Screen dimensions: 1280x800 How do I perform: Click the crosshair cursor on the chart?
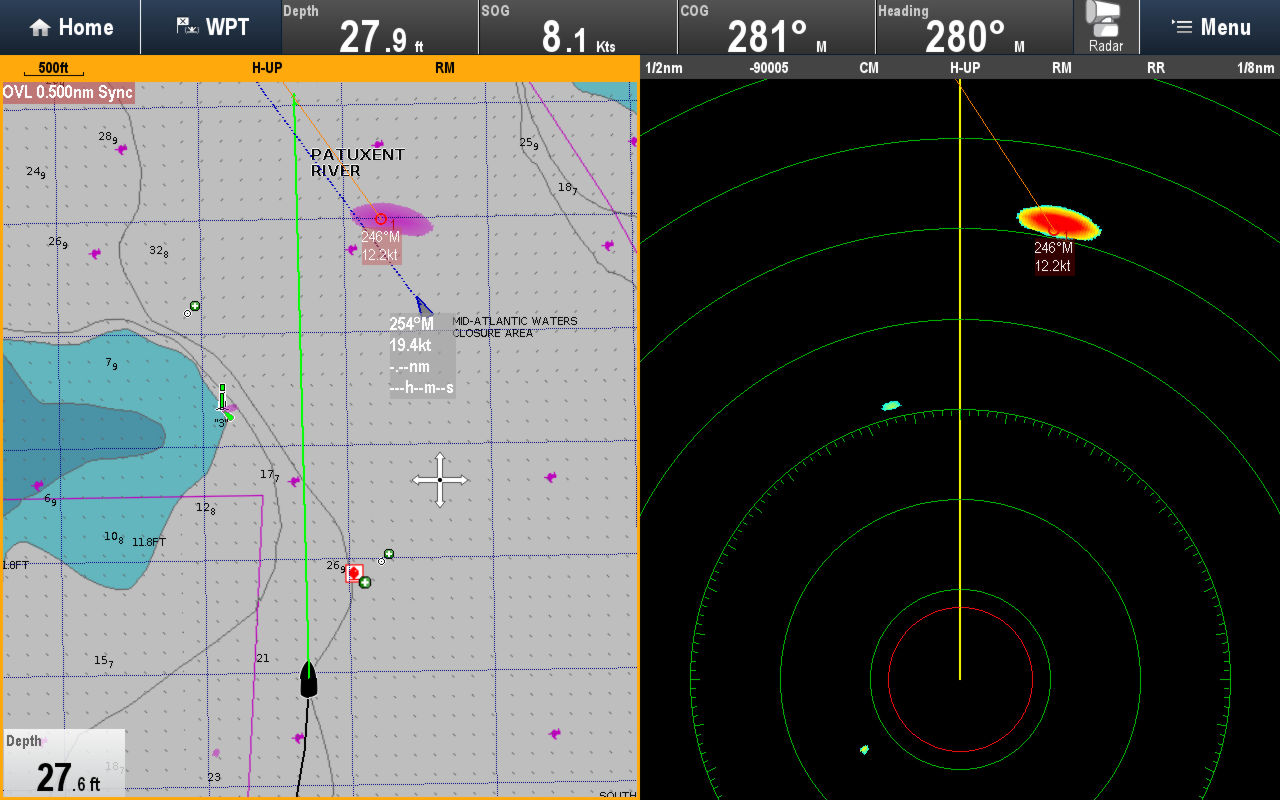439,480
